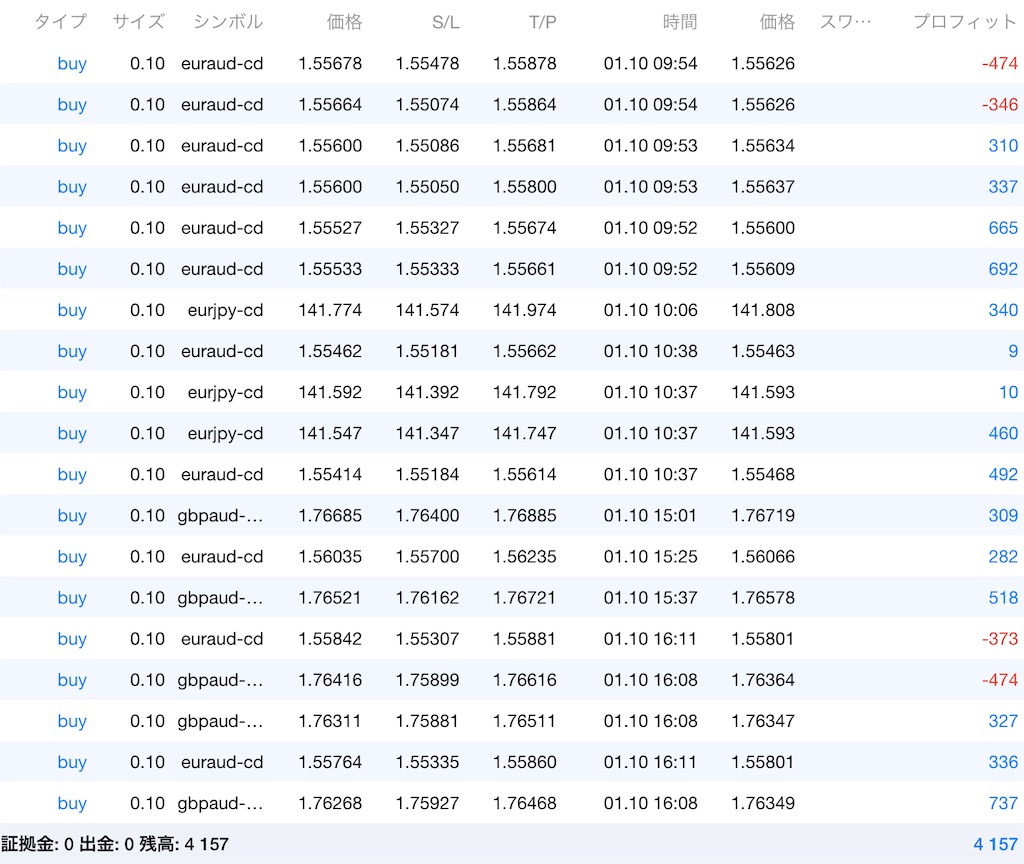This screenshot has height=864, width=1024.
Task: Click profit value 492
Action: 1002,475
